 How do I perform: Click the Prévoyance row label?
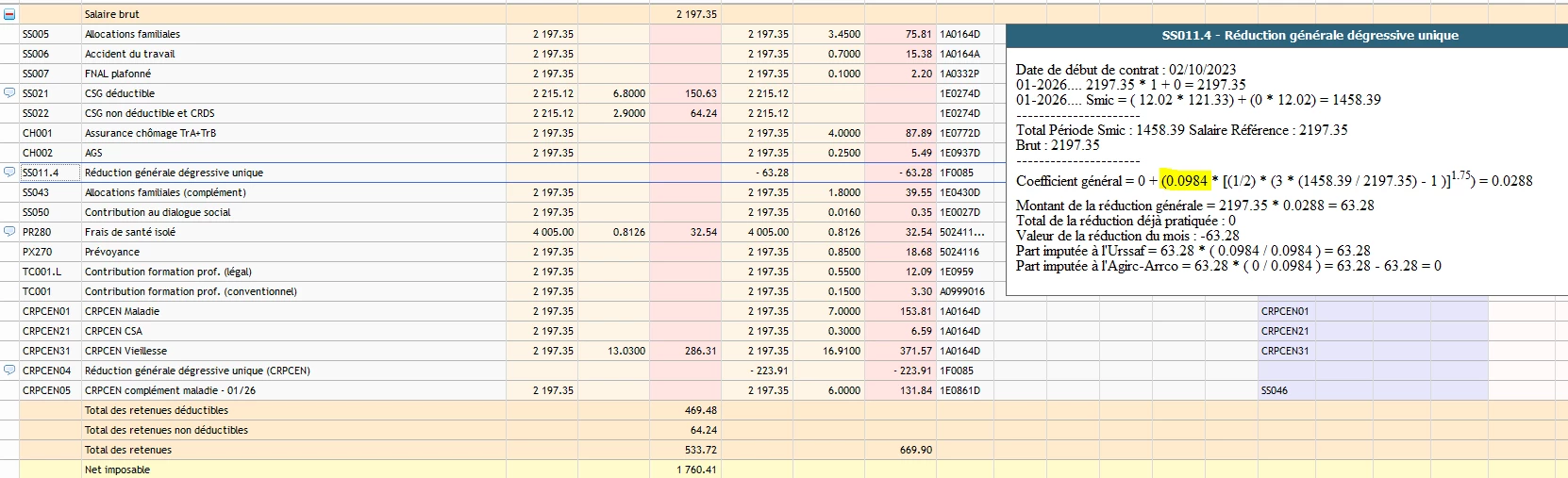tap(111, 252)
